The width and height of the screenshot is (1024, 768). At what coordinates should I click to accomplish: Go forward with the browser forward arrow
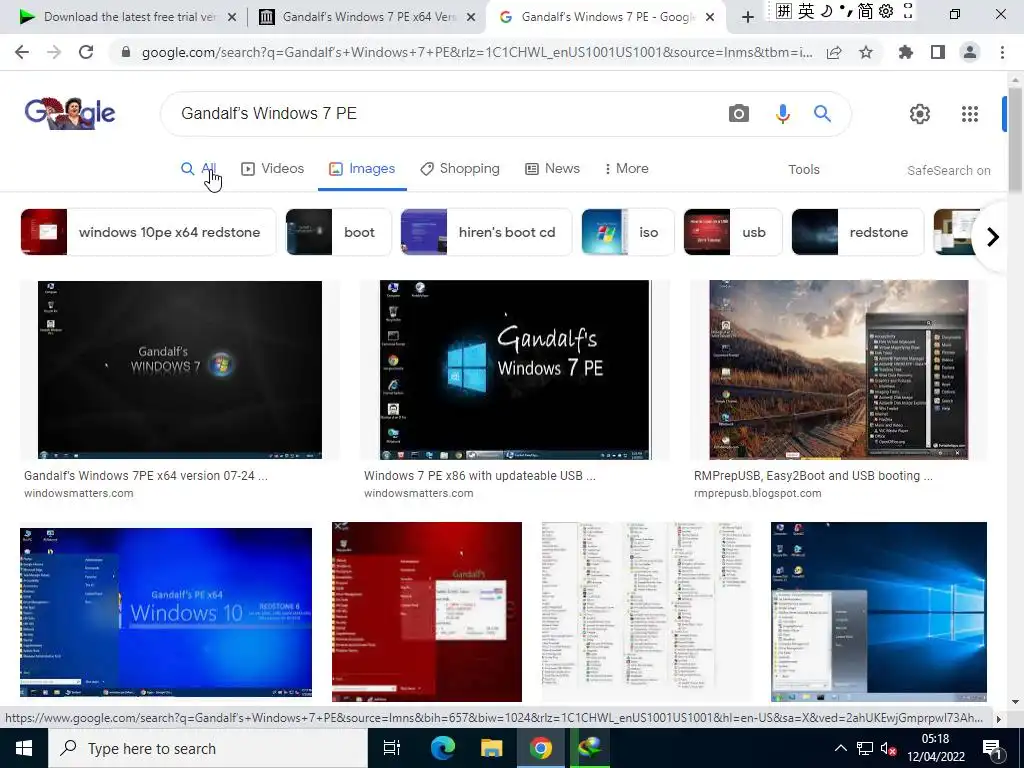coord(54,52)
